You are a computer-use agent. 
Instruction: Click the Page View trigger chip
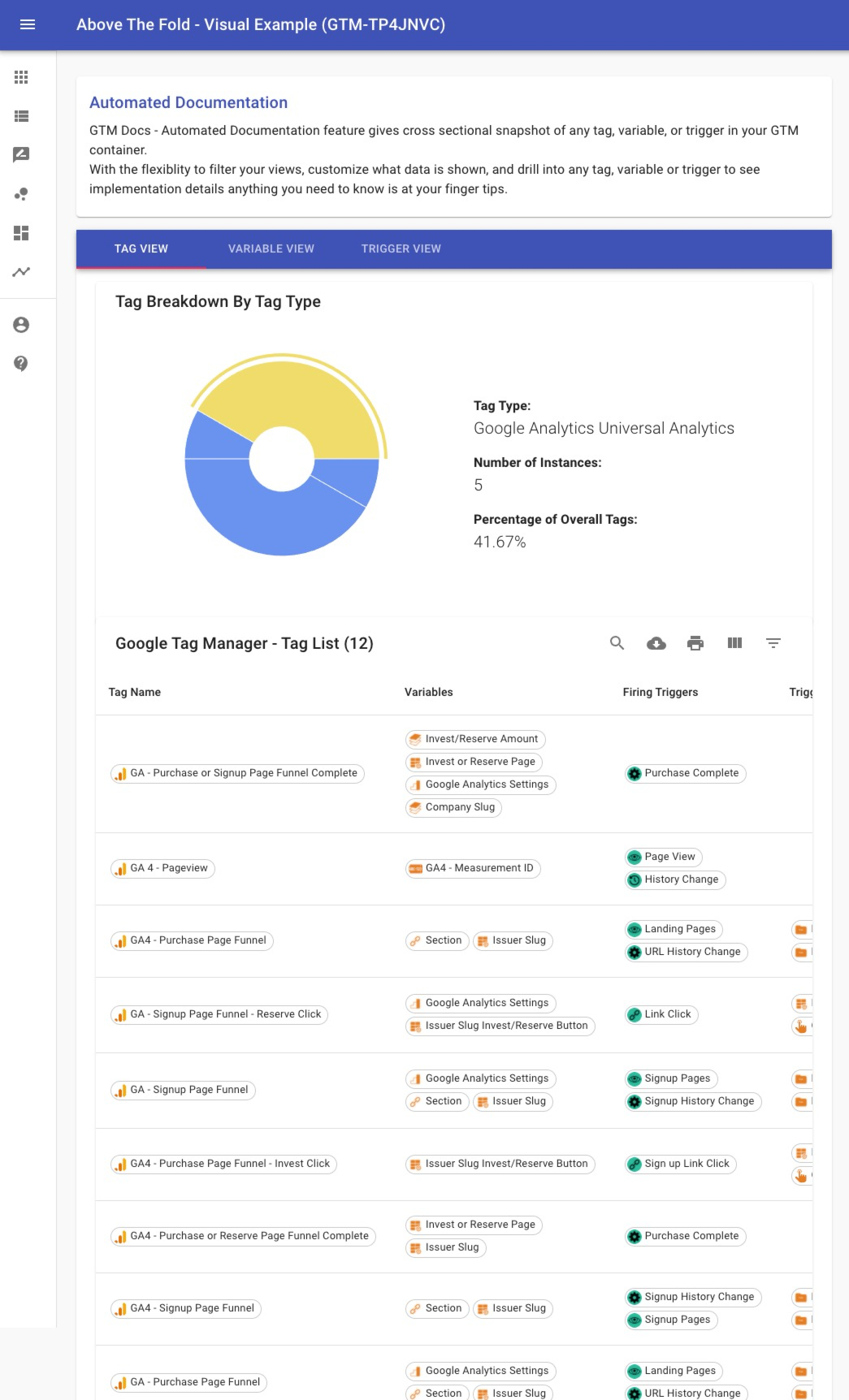(x=663, y=857)
